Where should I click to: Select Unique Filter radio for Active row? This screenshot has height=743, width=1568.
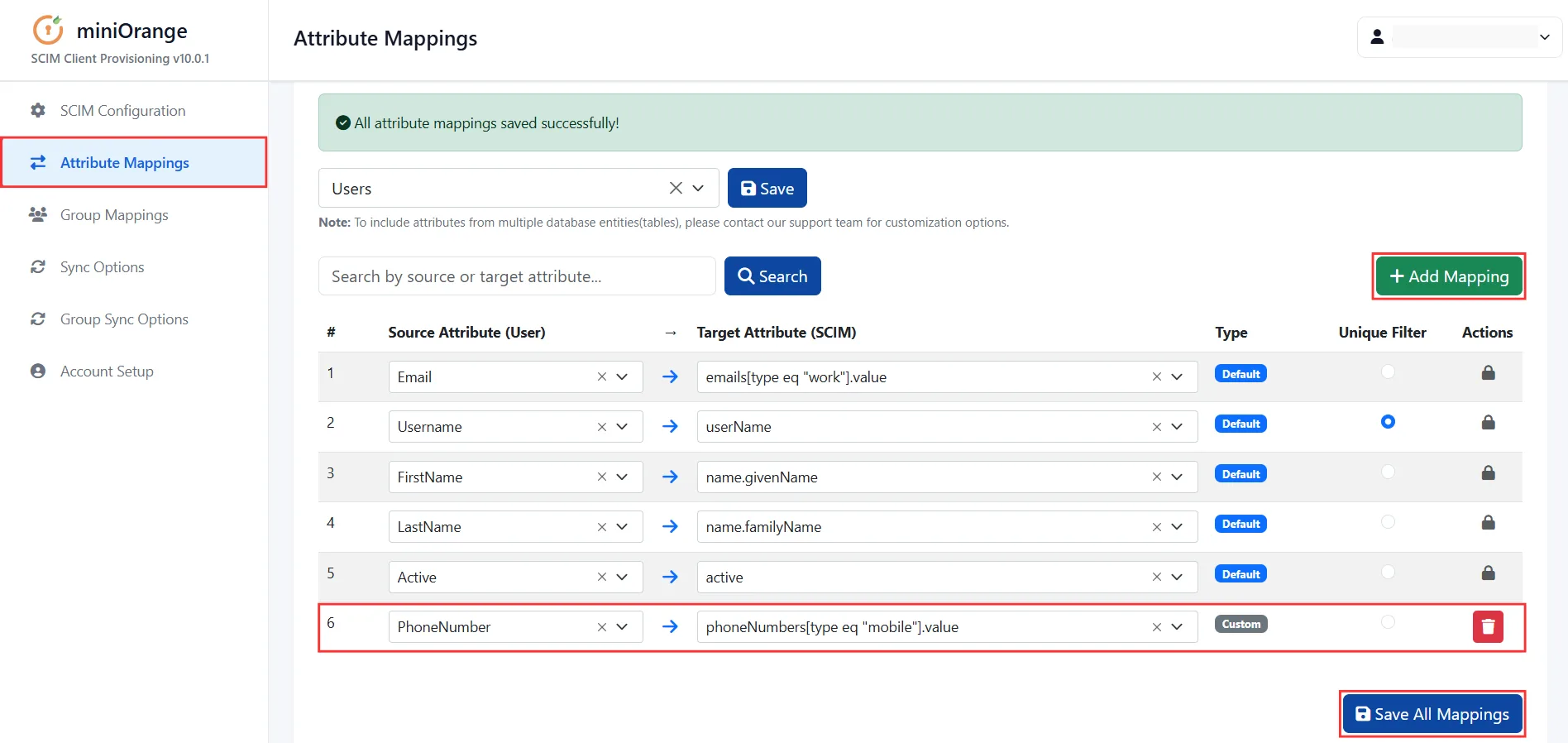(1388, 572)
